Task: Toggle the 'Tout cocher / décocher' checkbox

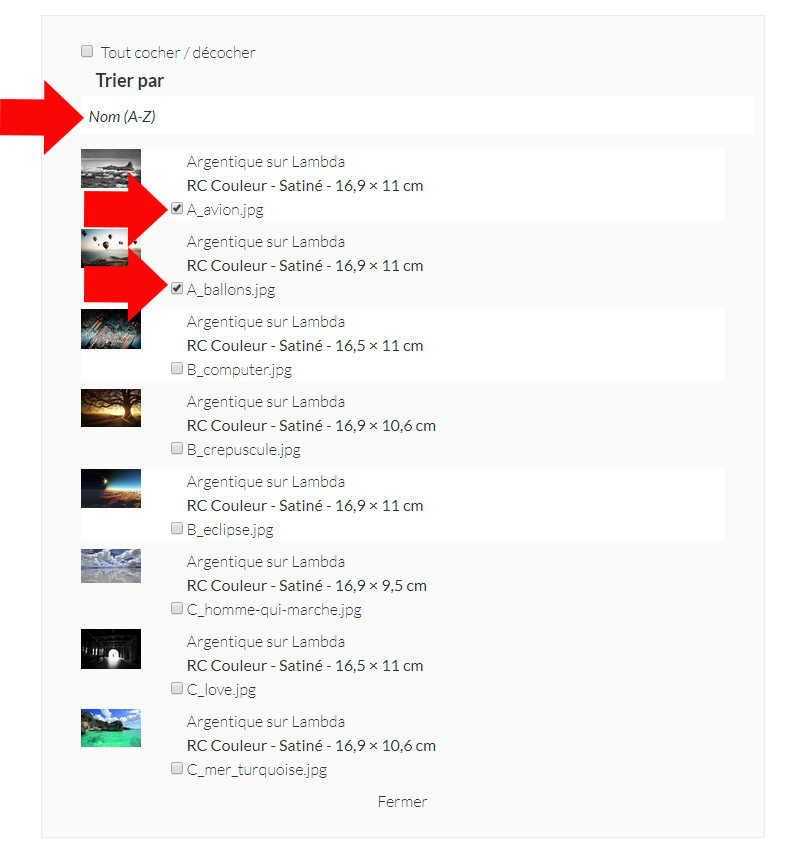Action: pos(87,51)
